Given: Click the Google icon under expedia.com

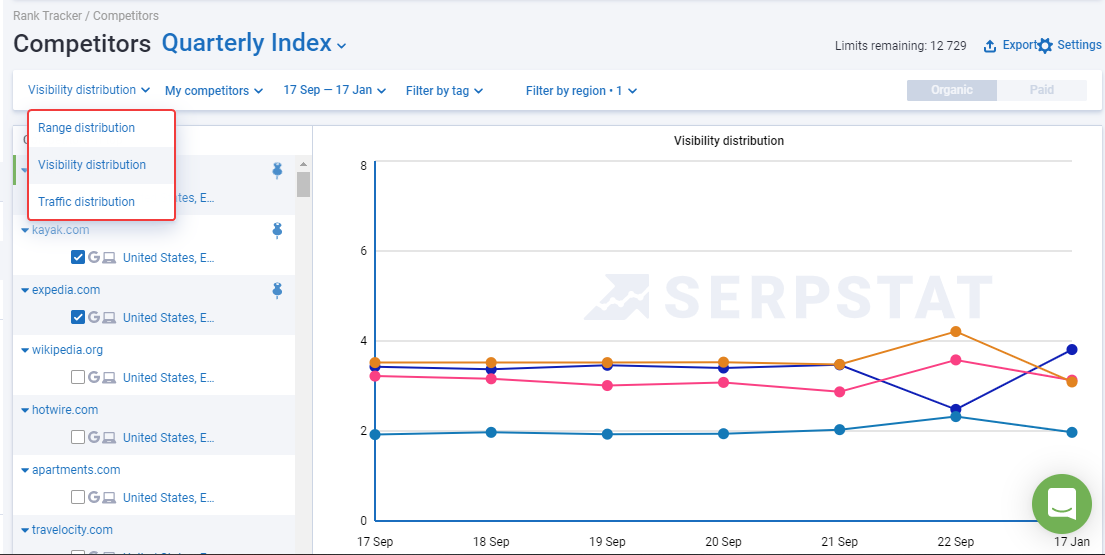Looking at the screenshot, I should 94,318.
